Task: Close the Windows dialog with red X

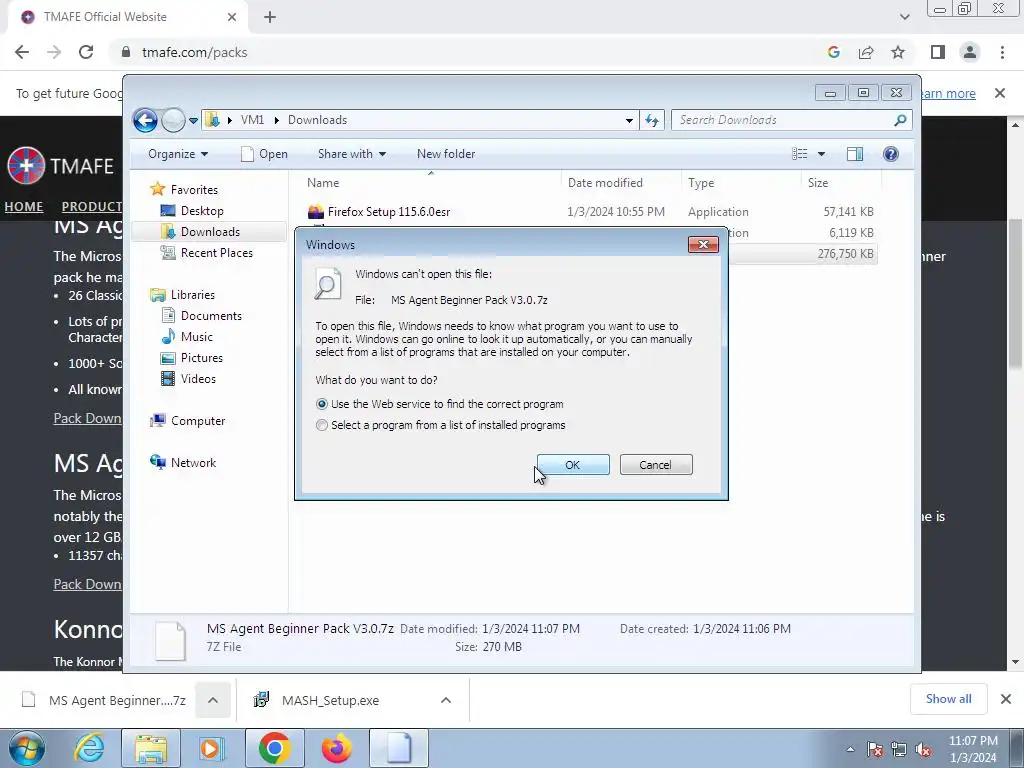Action: click(703, 244)
